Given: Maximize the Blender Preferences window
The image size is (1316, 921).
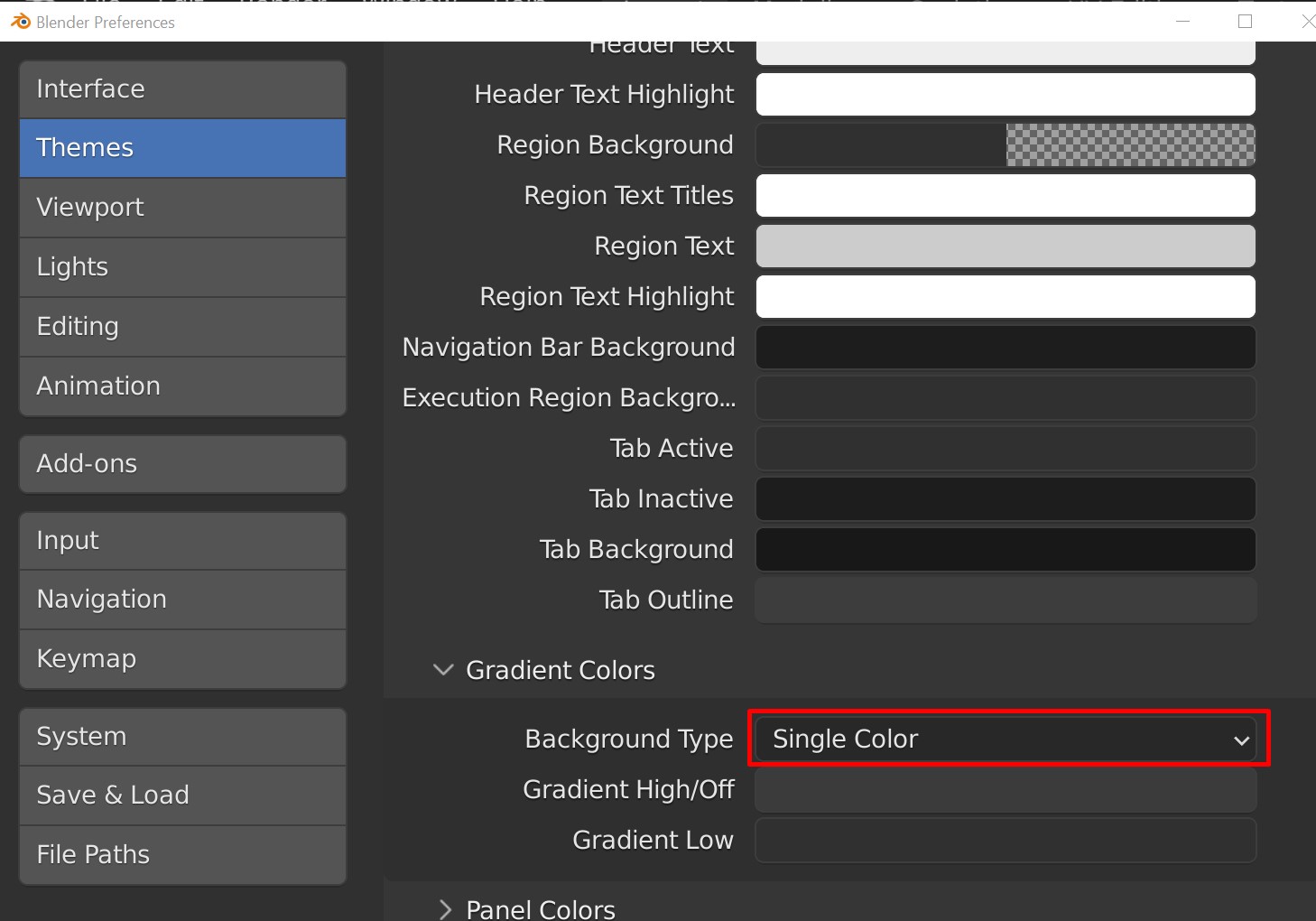Looking at the screenshot, I should click(1246, 21).
